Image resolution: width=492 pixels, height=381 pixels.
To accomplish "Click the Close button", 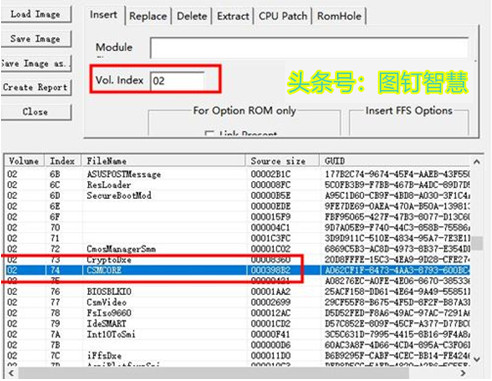I will tap(35, 112).
